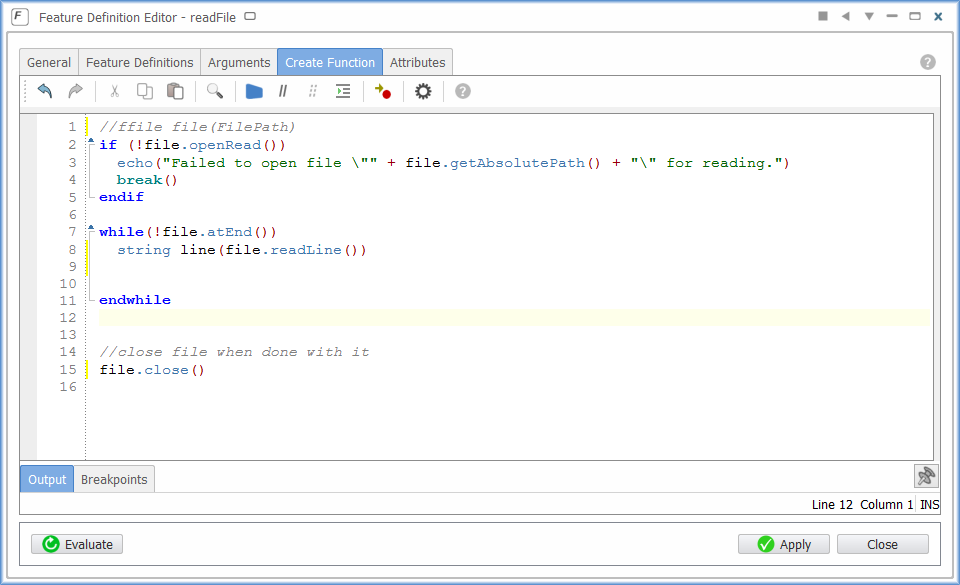960x585 pixels.
Task: Minimize the Feature Definition Editor window
Action: coord(892,16)
